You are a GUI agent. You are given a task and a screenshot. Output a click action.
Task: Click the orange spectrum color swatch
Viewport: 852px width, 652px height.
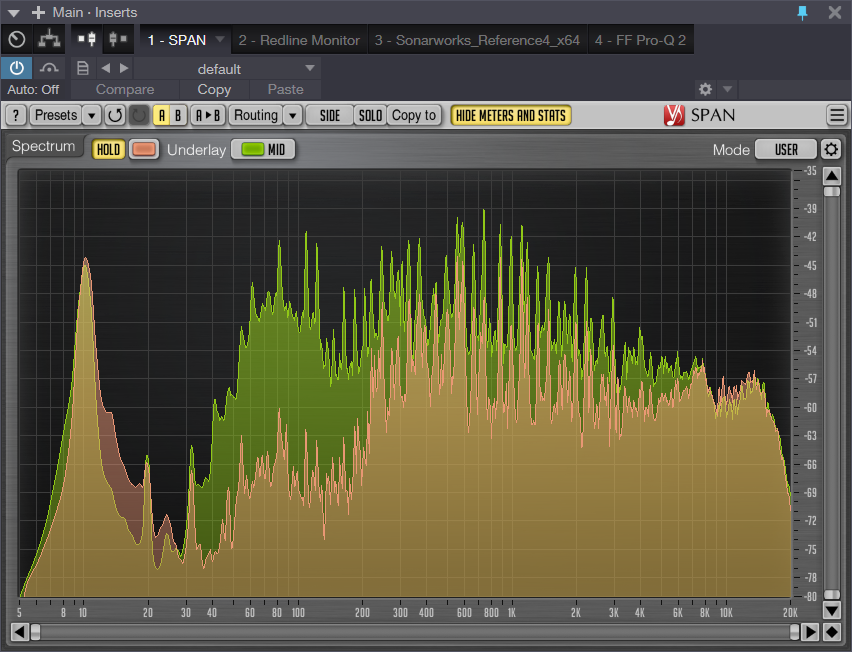144,149
